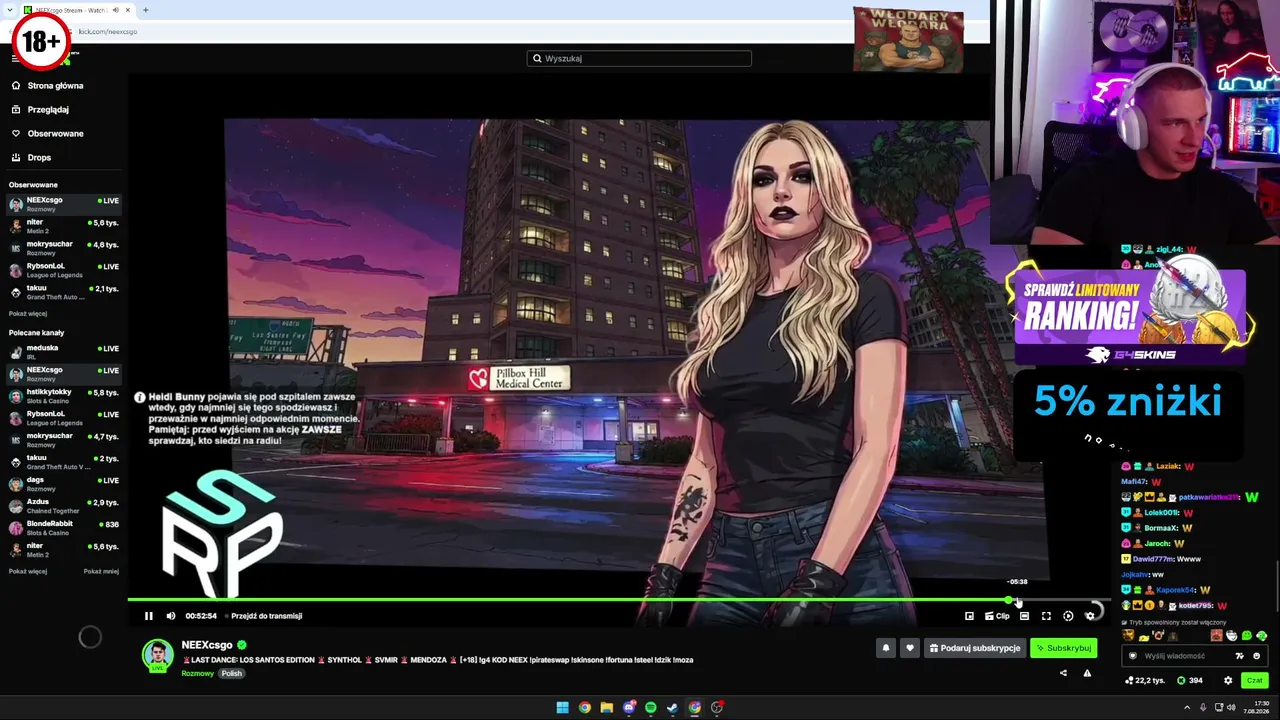Click the Polish language tag
The image size is (1280, 720).
[x=232, y=673]
